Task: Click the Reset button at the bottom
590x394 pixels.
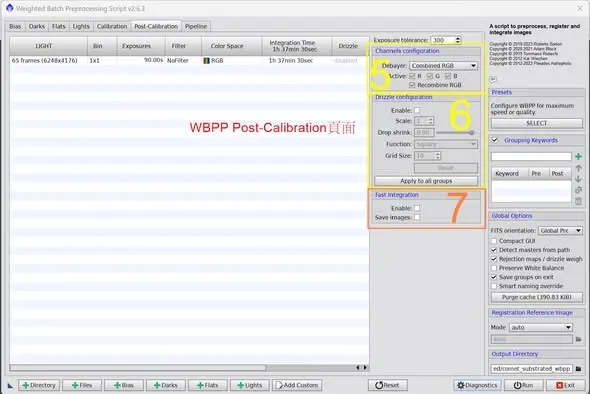Action: tap(388, 385)
